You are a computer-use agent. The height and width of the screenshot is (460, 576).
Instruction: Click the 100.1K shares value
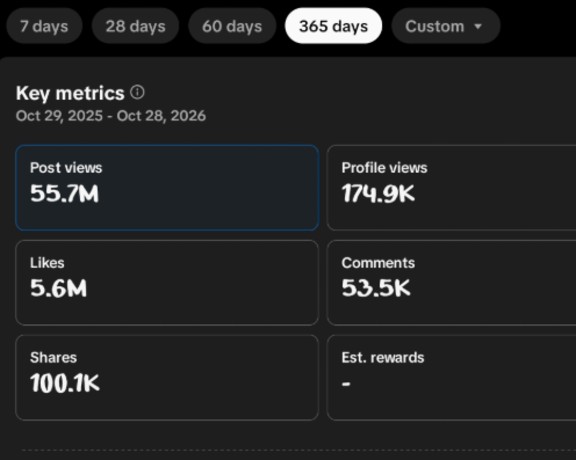[x=65, y=383]
